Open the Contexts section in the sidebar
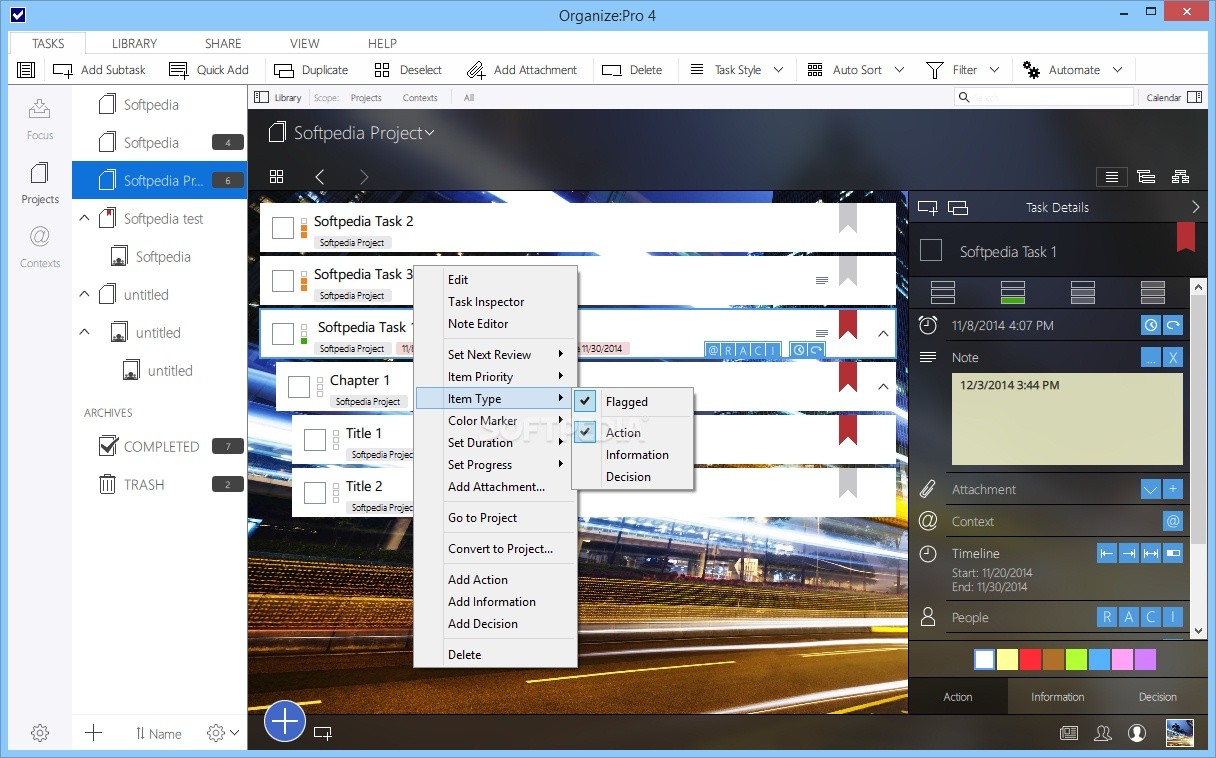1216x758 pixels. click(x=40, y=246)
